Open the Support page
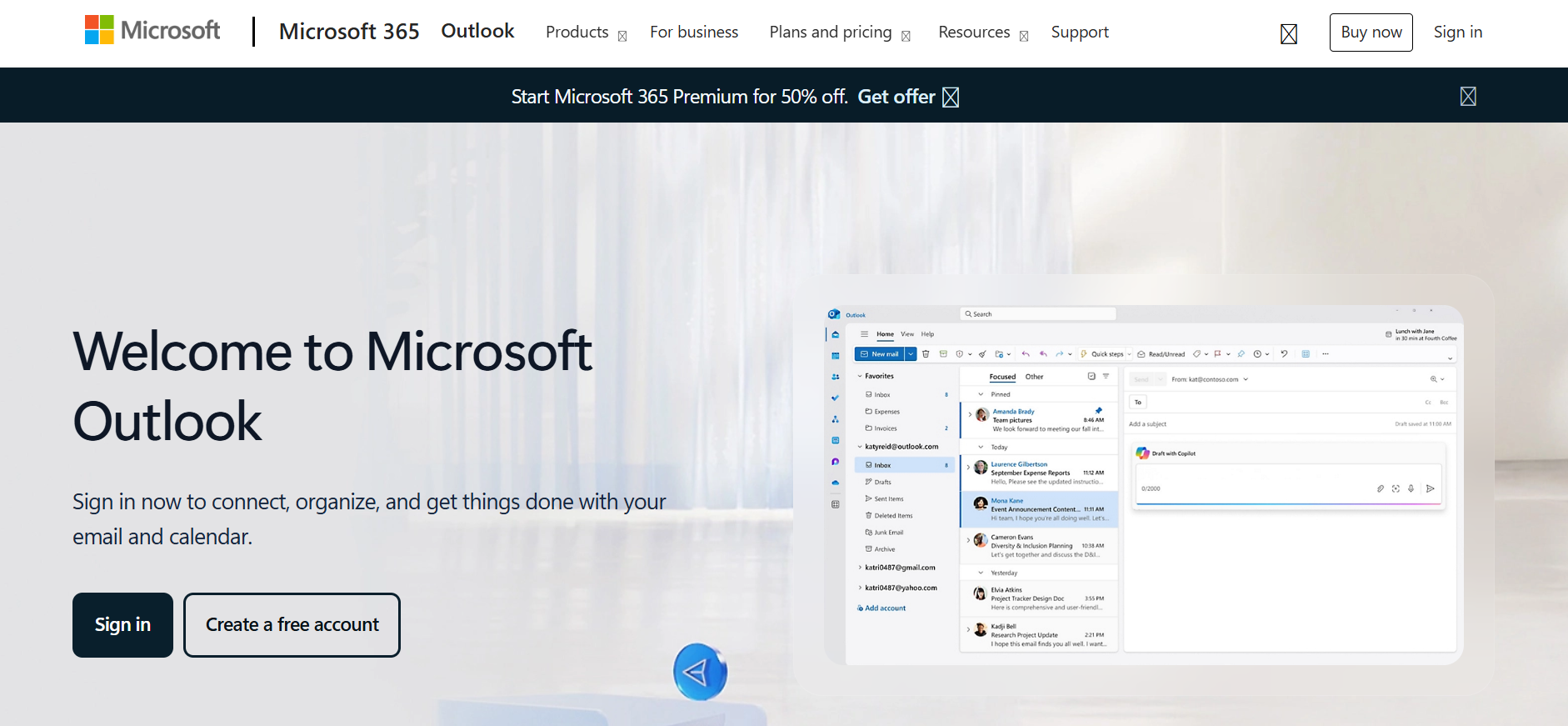The height and width of the screenshot is (726, 1568). coord(1079,33)
